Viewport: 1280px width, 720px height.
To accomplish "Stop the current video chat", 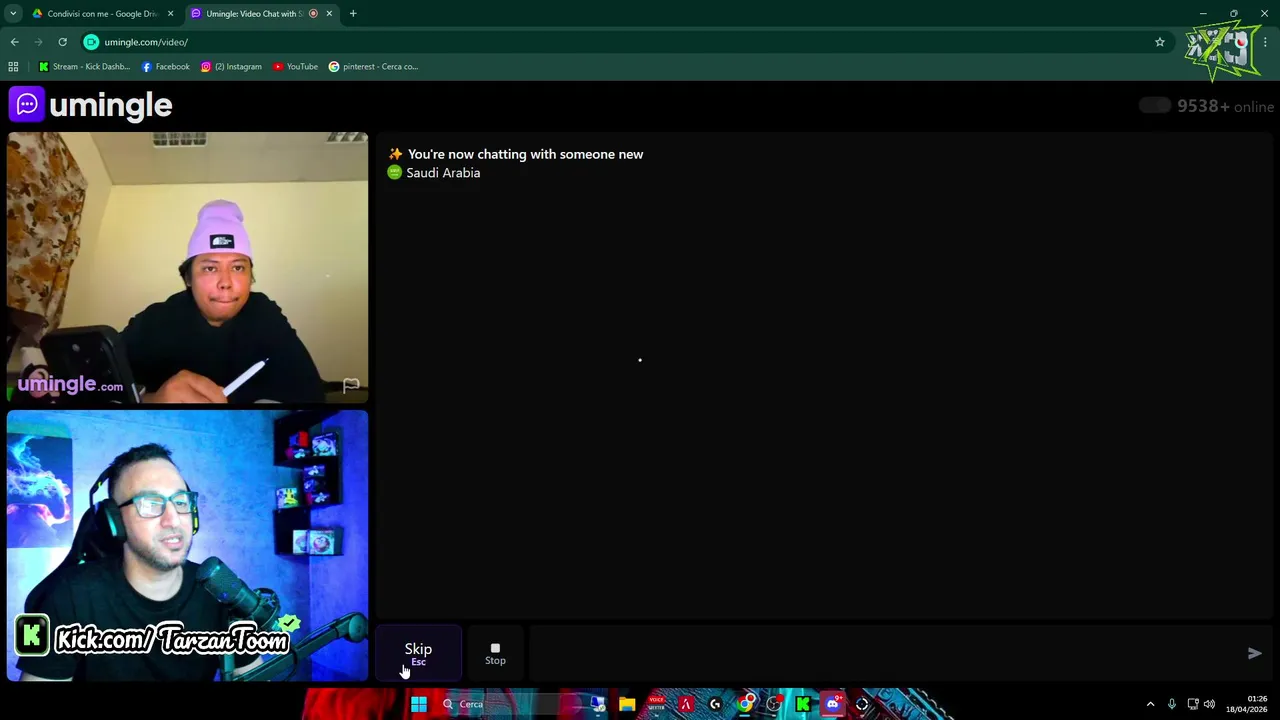I will [x=495, y=653].
